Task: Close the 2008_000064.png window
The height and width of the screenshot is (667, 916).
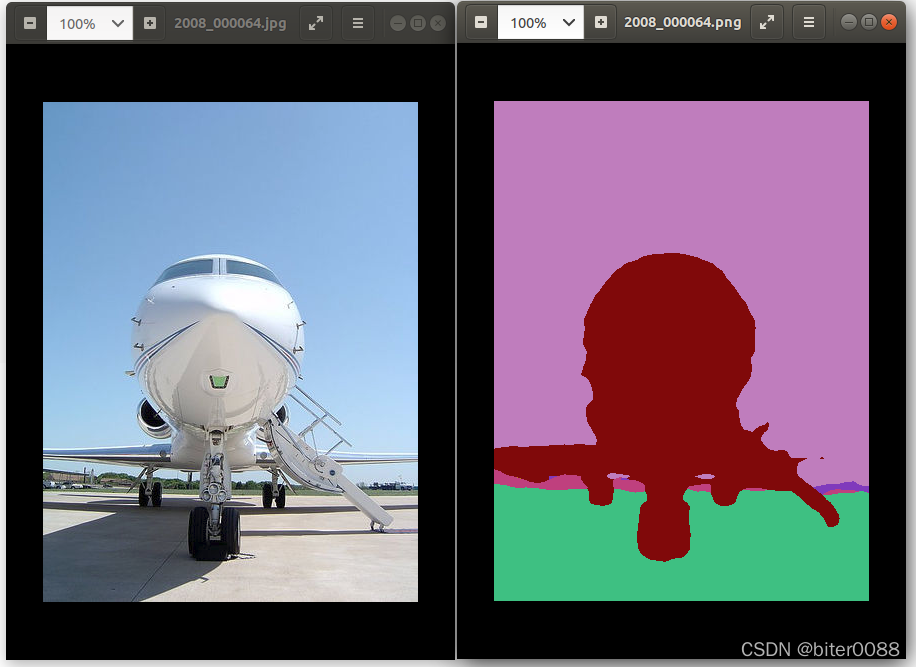Action: (x=889, y=22)
